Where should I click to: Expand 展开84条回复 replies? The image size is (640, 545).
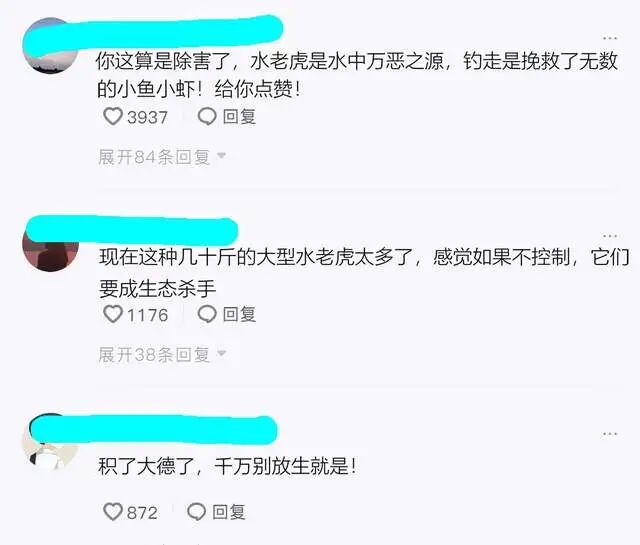(x=162, y=157)
